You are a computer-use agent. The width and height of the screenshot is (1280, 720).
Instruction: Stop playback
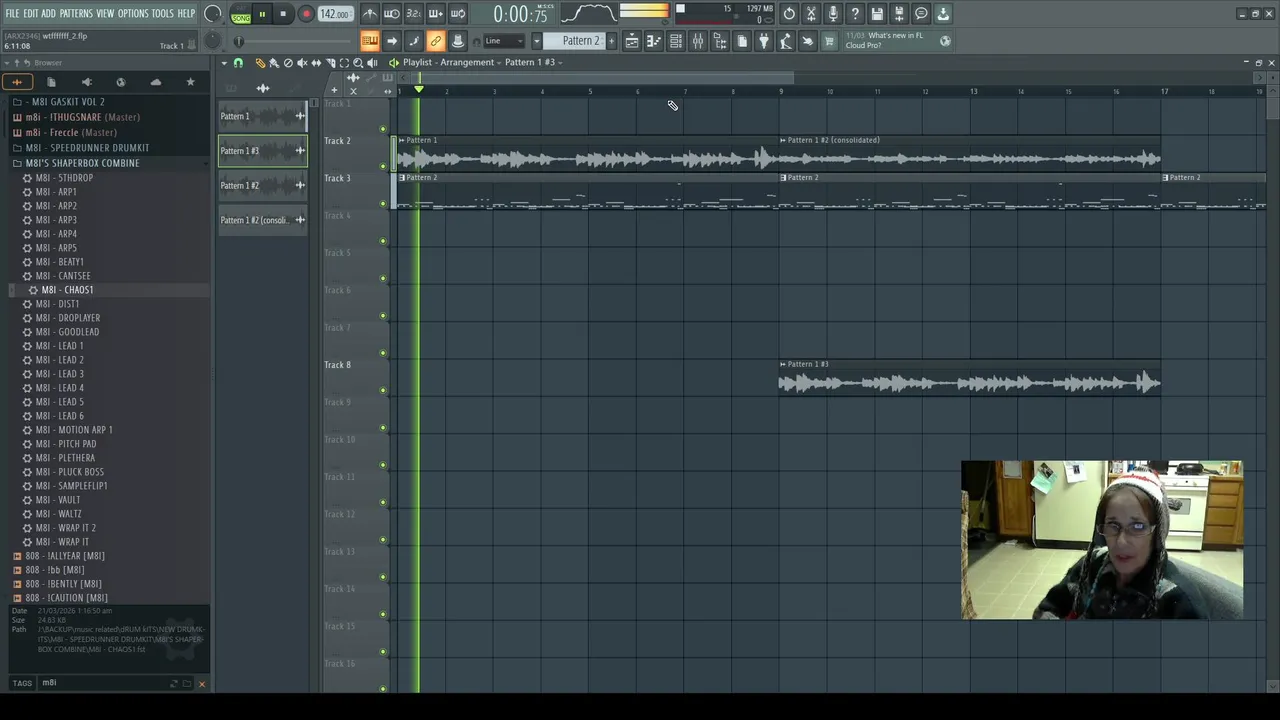click(283, 14)
